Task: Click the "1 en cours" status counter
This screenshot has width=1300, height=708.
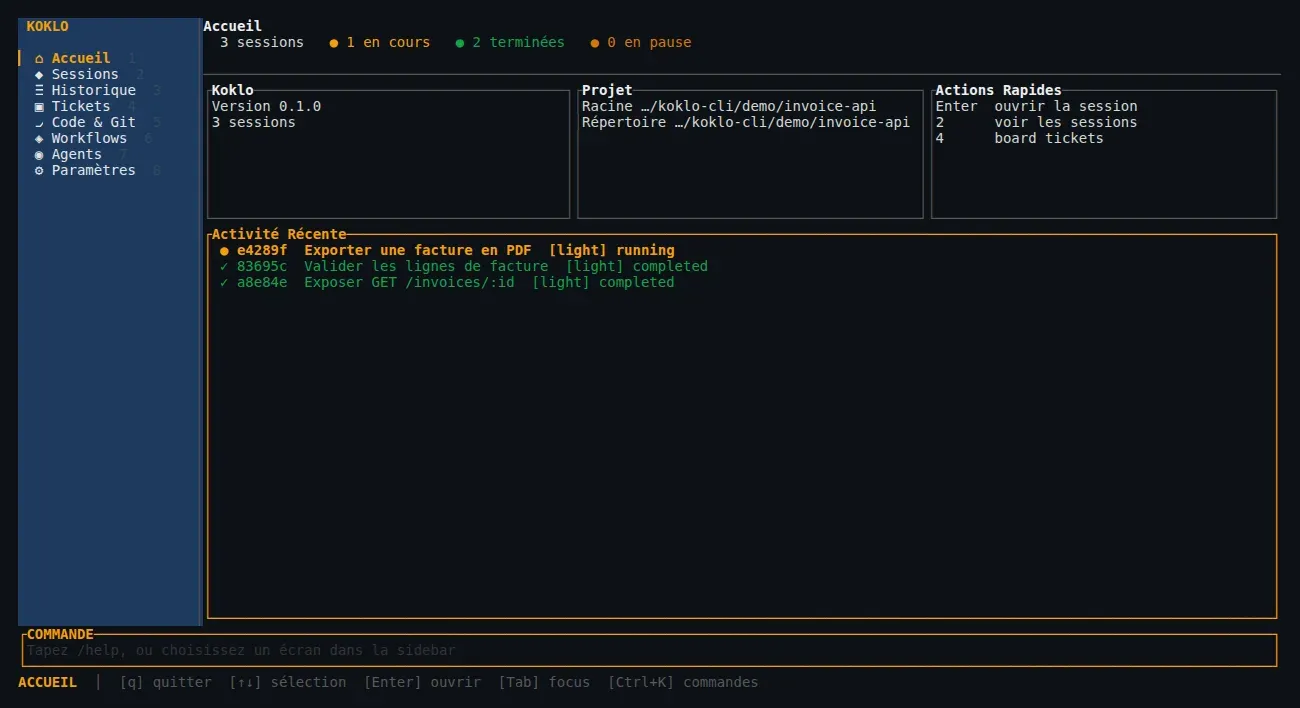Action: click(380, 43)
